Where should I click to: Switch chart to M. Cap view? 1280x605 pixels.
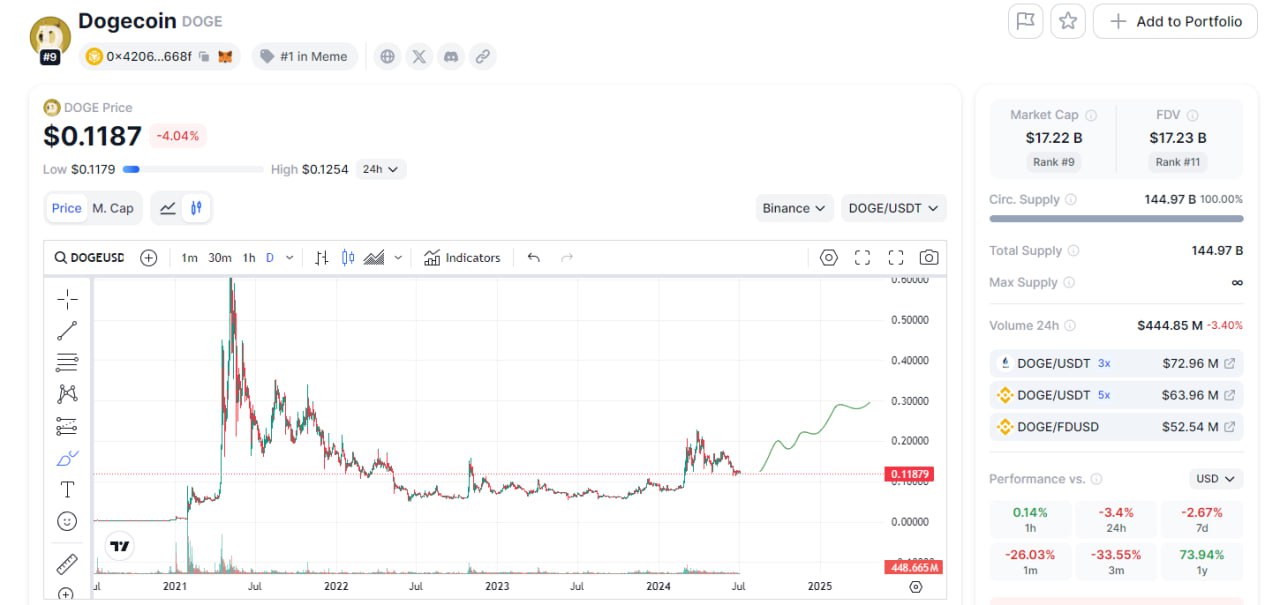113,208
